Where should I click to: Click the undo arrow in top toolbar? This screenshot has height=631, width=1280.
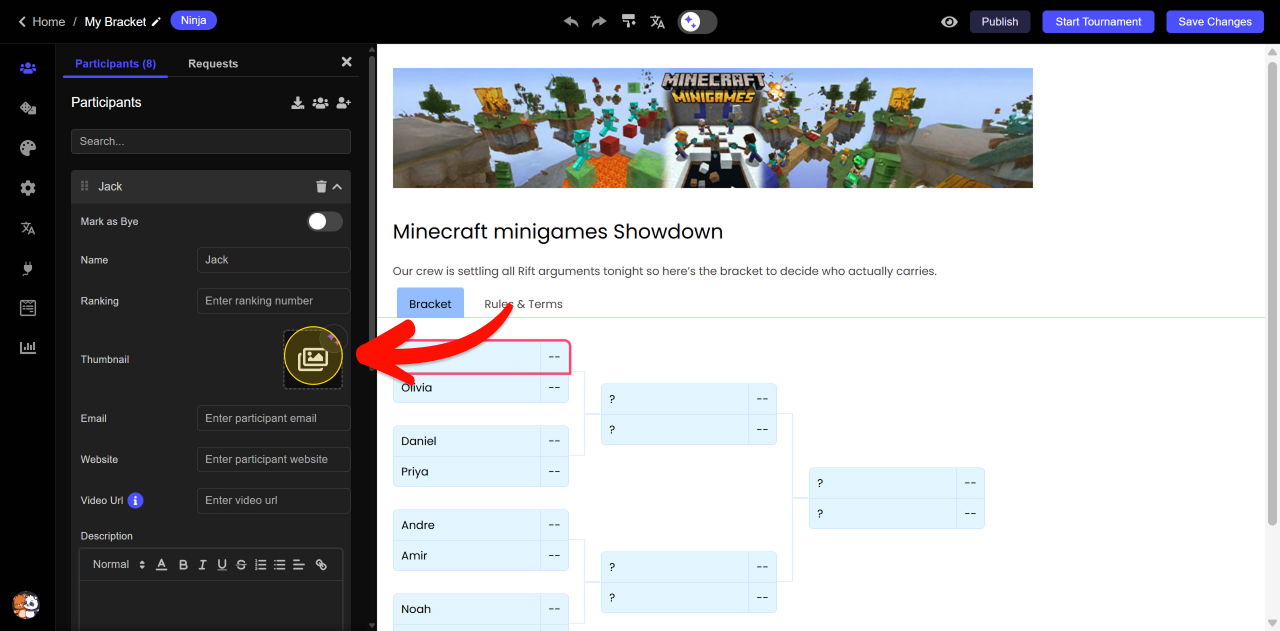pos(571,21)
